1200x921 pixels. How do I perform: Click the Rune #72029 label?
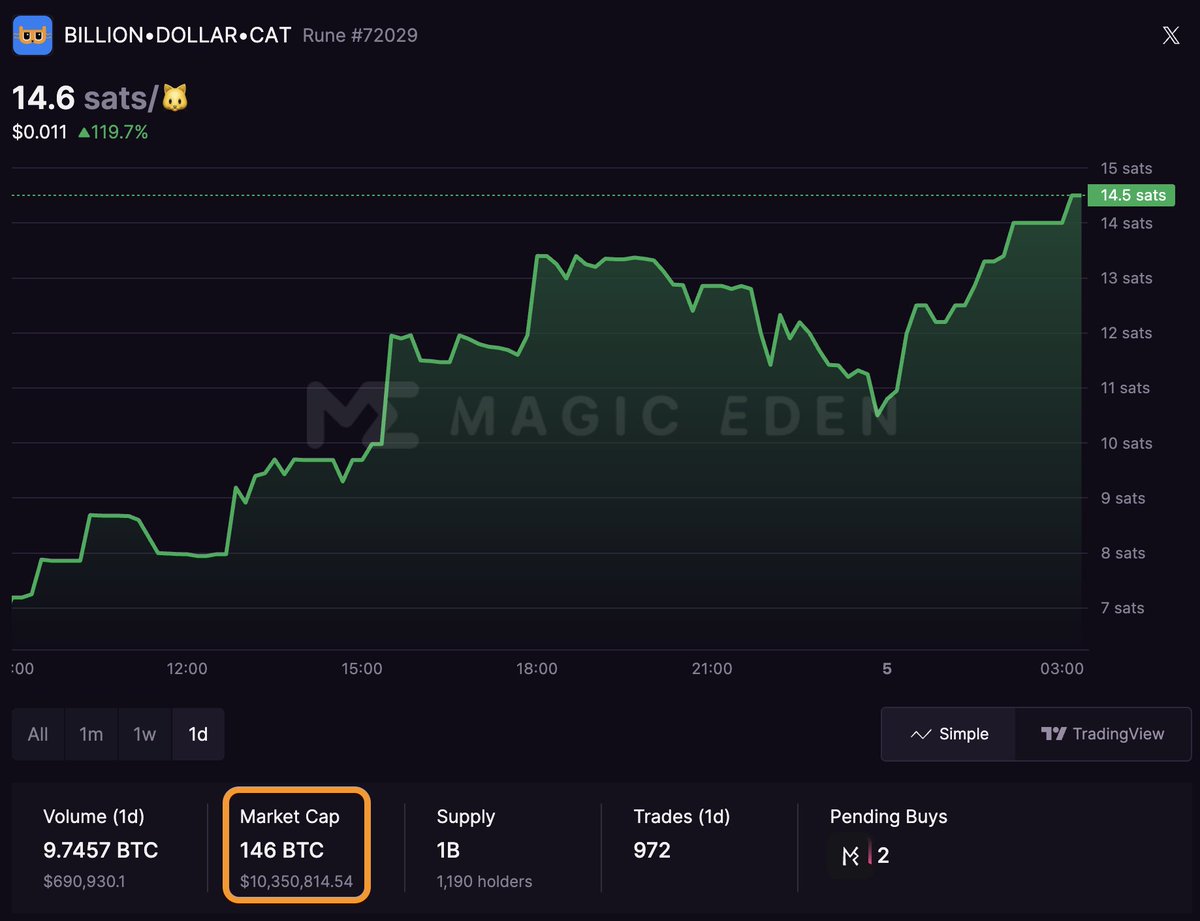360,35
